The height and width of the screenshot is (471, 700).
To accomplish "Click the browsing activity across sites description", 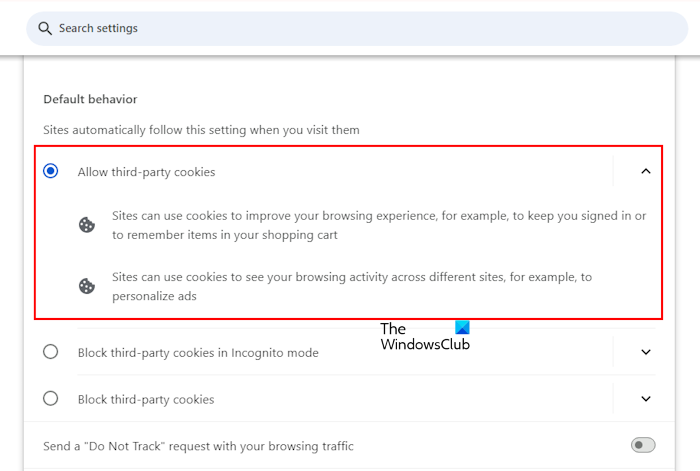I will click(x=352, y=286).
